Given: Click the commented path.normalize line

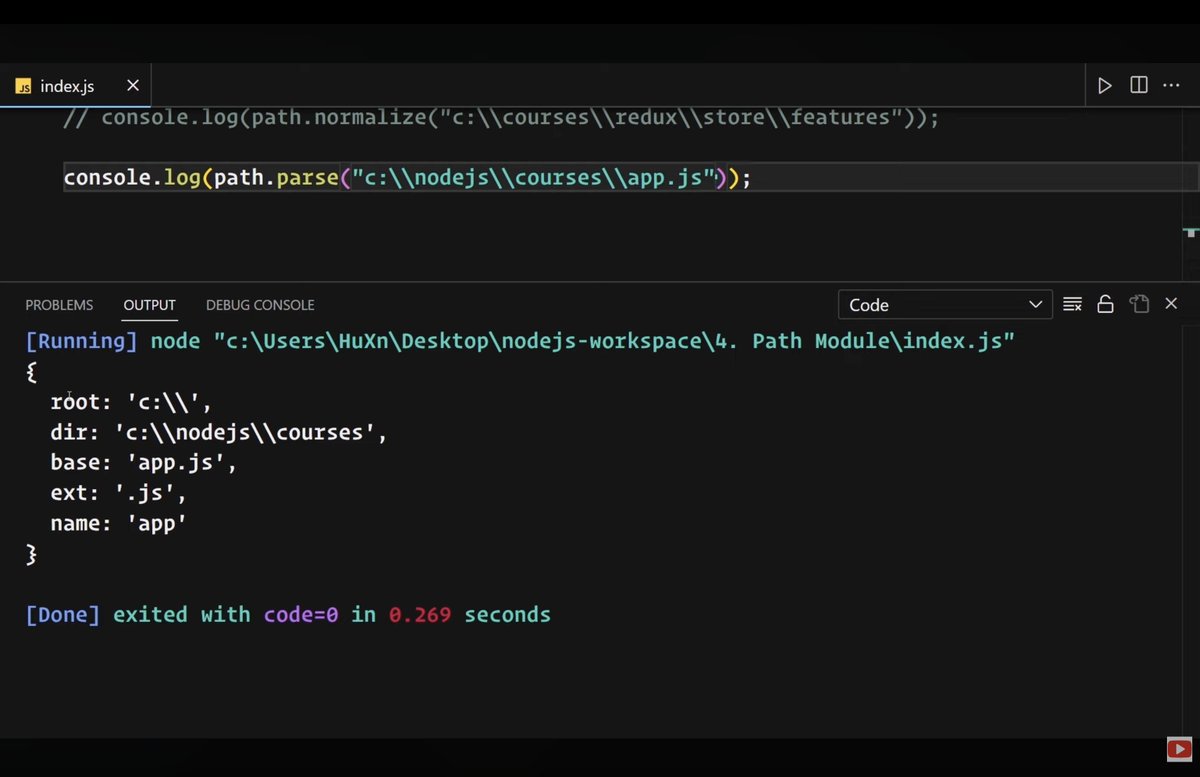Looking at the screenshot, I should 501,117.
